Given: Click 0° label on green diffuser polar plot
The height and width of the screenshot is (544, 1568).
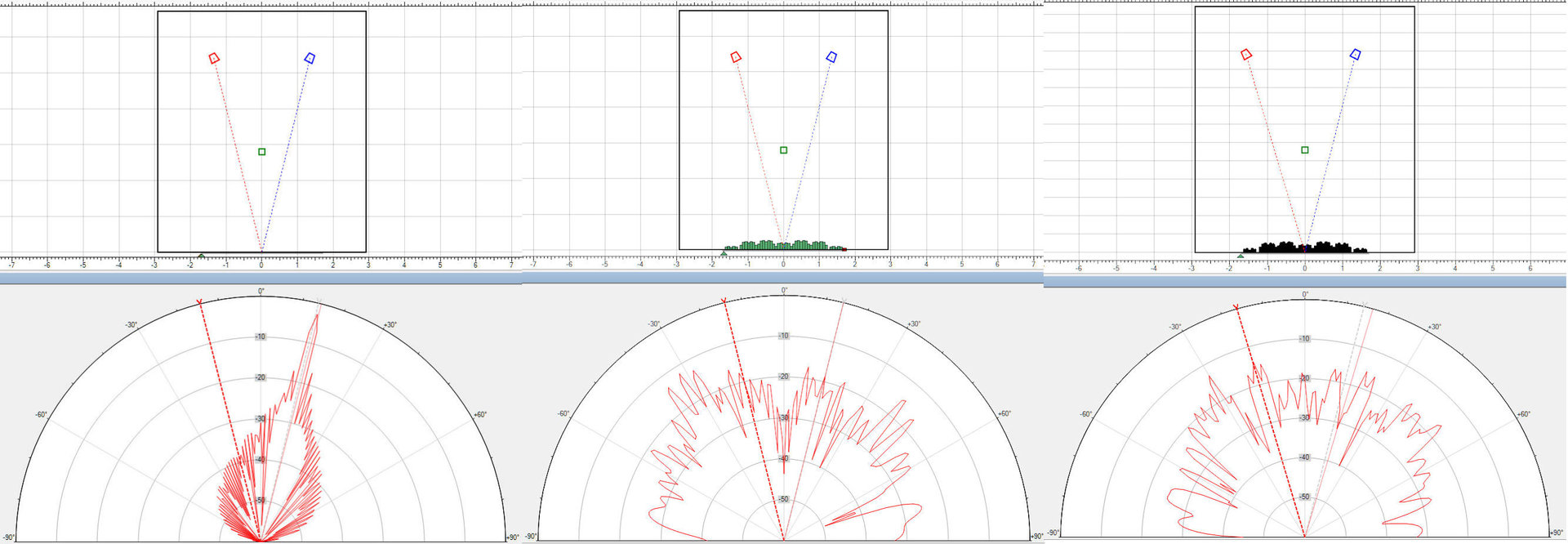Looking at the screenshot, I should 784,291.
